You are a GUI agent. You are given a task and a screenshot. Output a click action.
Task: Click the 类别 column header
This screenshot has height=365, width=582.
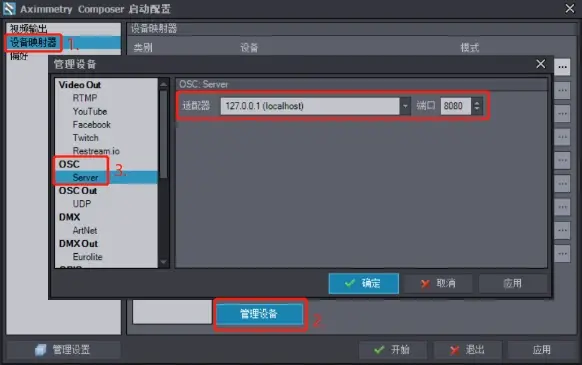[x=143, y=48]
